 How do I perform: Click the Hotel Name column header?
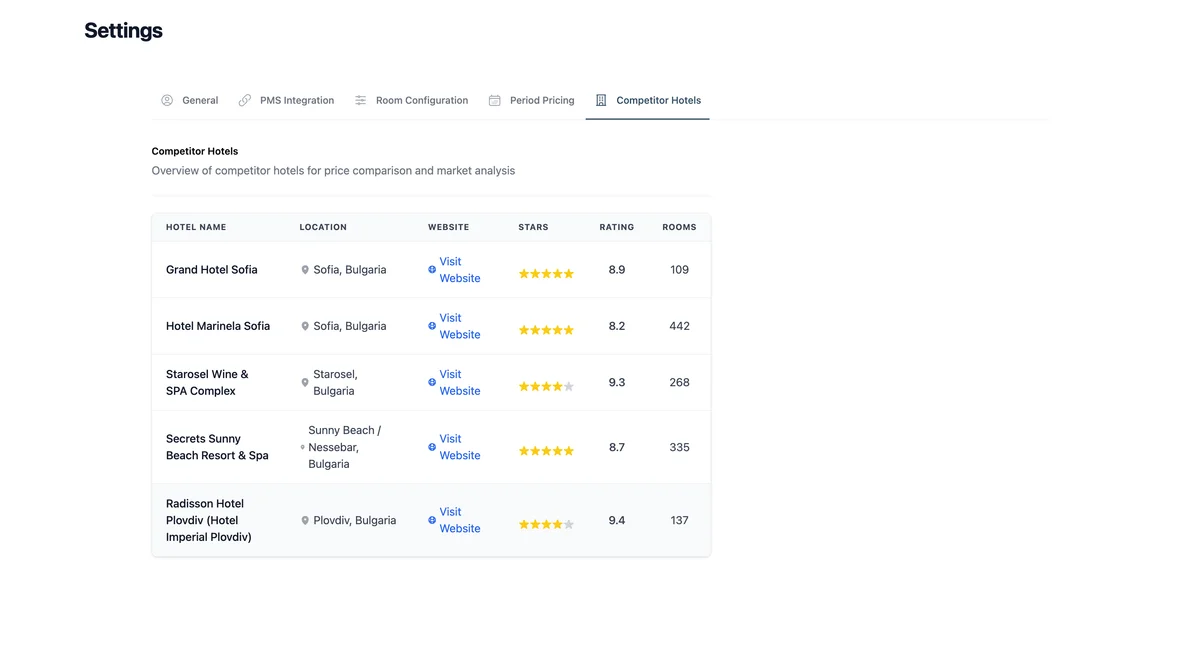coord(196,227)
